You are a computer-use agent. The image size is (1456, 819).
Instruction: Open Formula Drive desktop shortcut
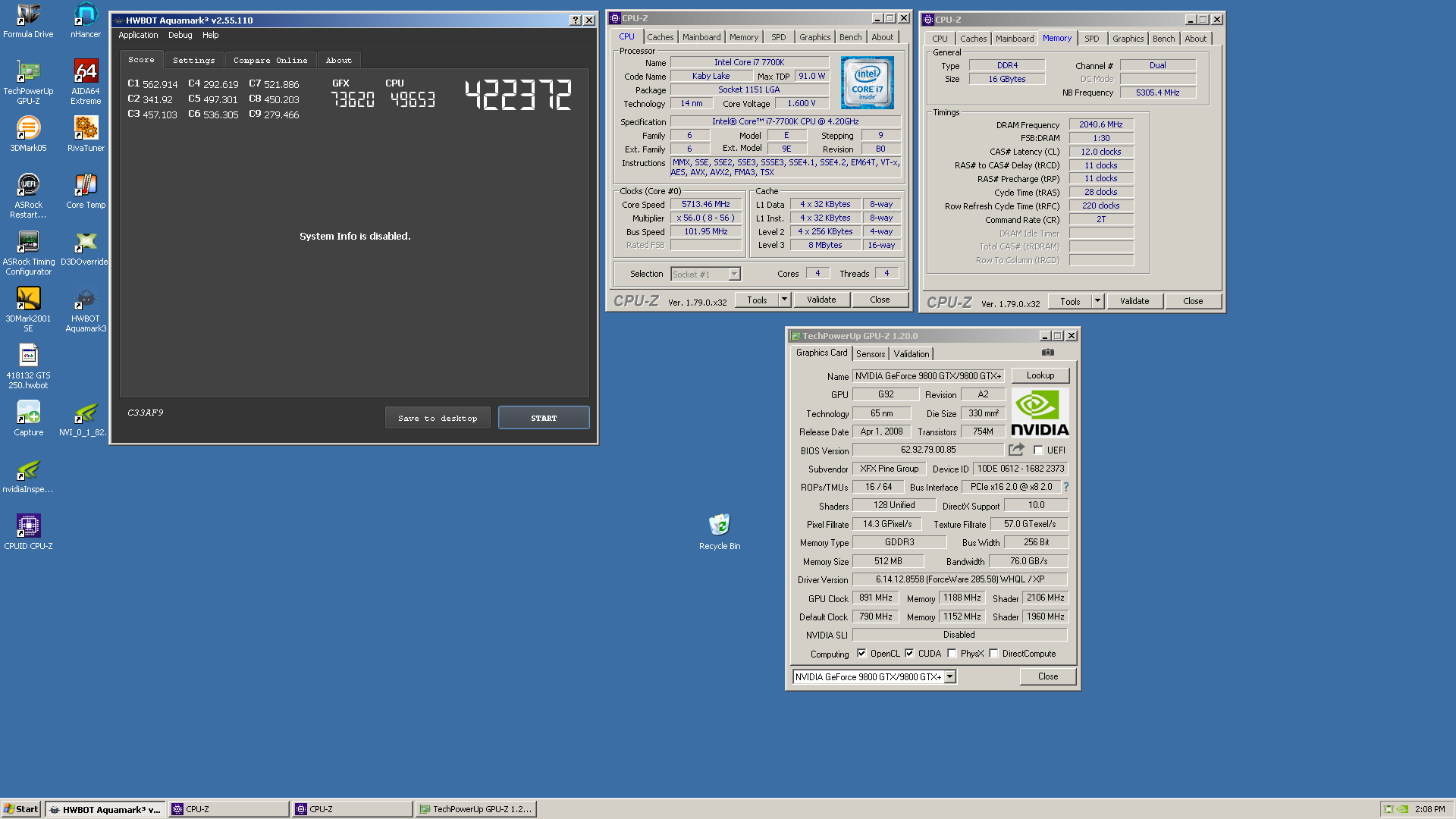coord(28,21)
